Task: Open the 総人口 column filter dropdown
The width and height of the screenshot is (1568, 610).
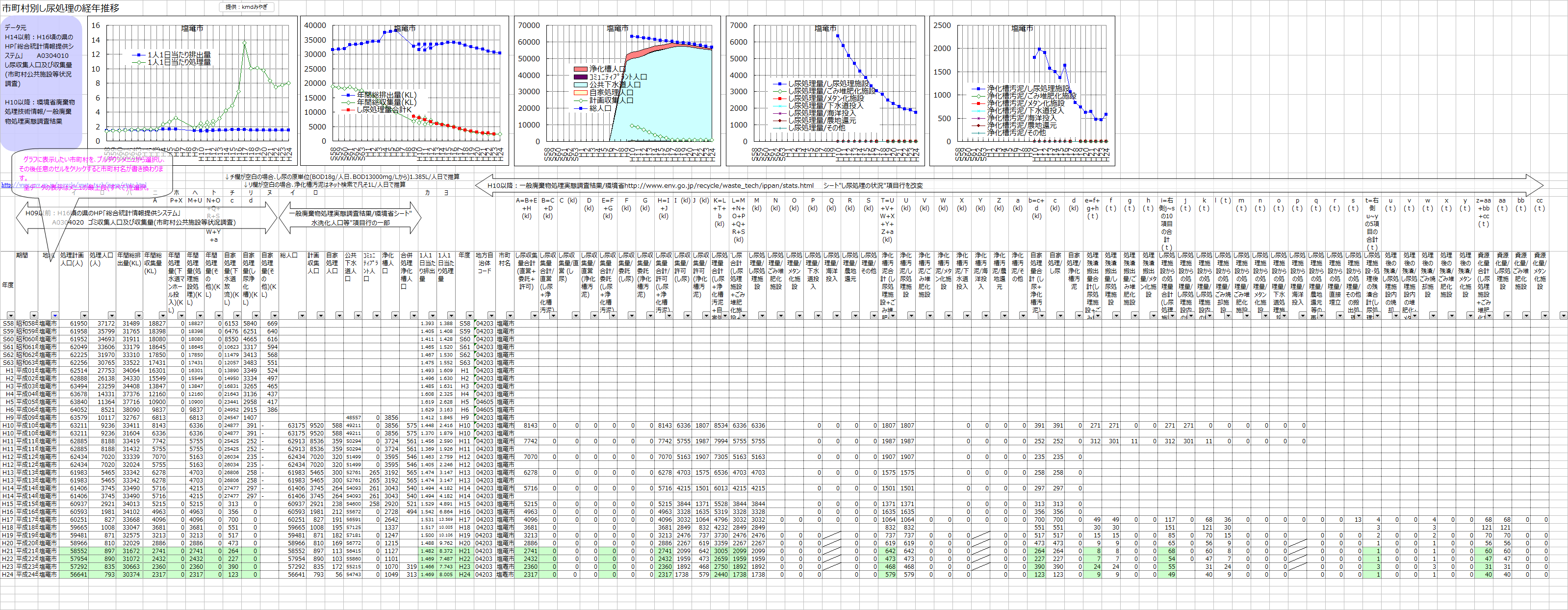Action: 302,315
